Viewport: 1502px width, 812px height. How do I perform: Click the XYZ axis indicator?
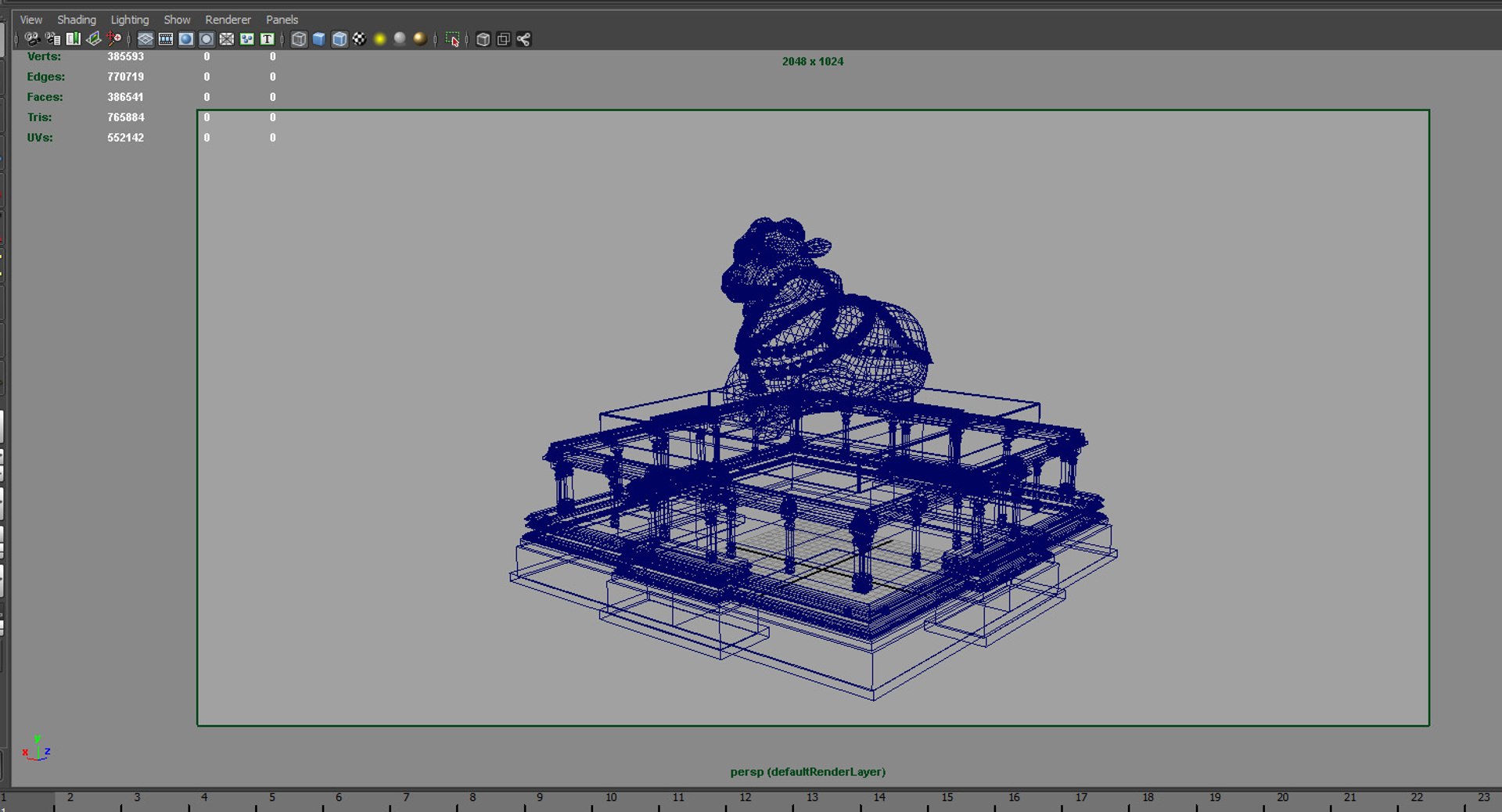37,749
